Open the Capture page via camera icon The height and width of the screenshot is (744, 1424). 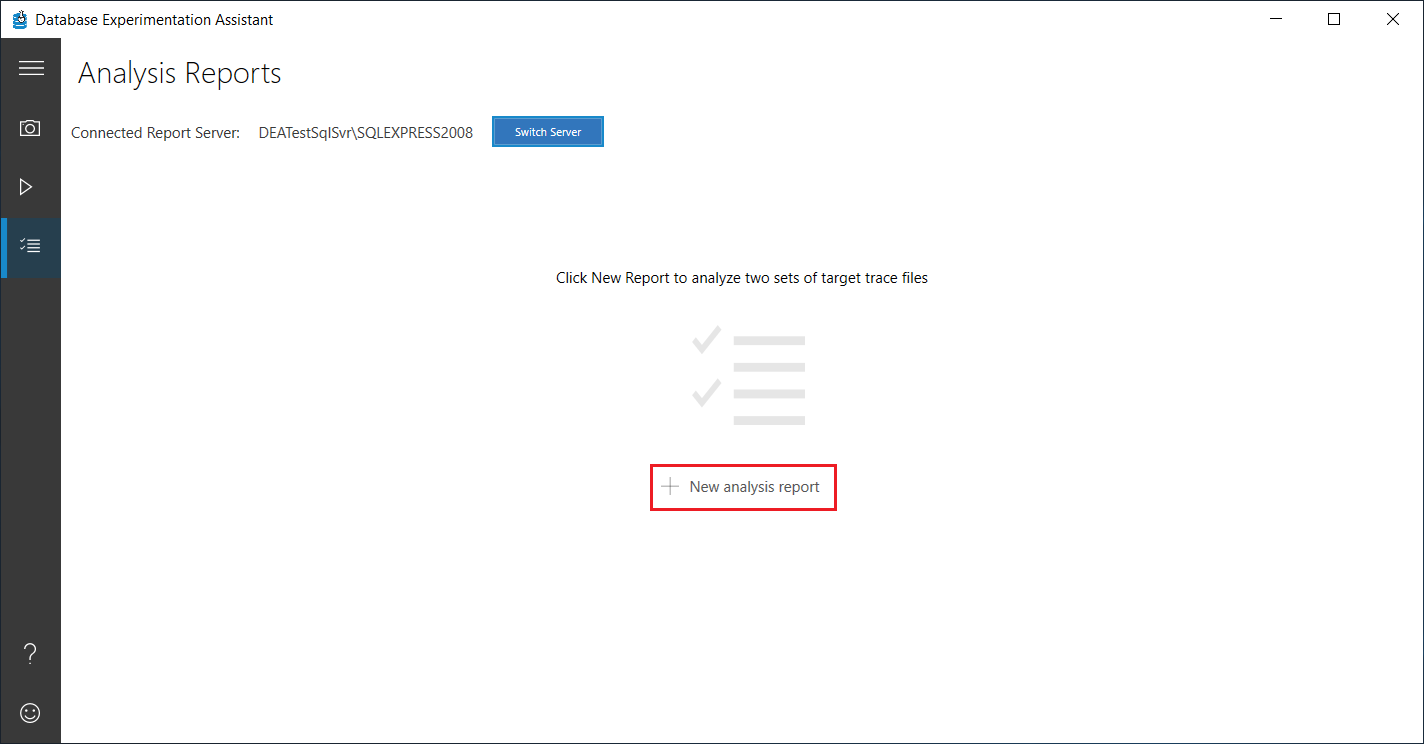click(x=30, y=128)
